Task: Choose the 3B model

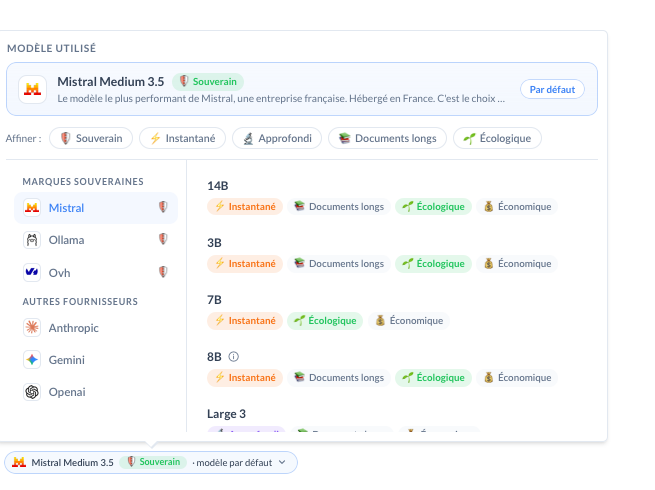Action: 214,243
